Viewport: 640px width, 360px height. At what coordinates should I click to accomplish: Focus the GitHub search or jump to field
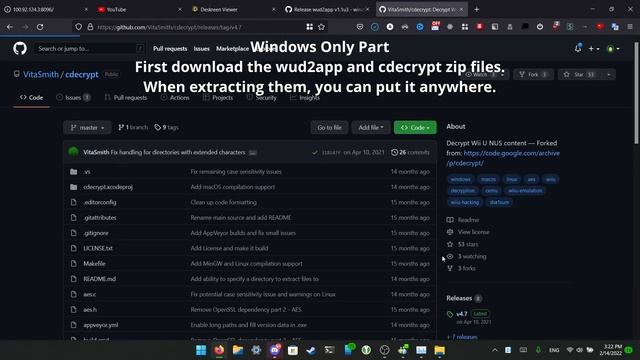click(x=89, y=49)
